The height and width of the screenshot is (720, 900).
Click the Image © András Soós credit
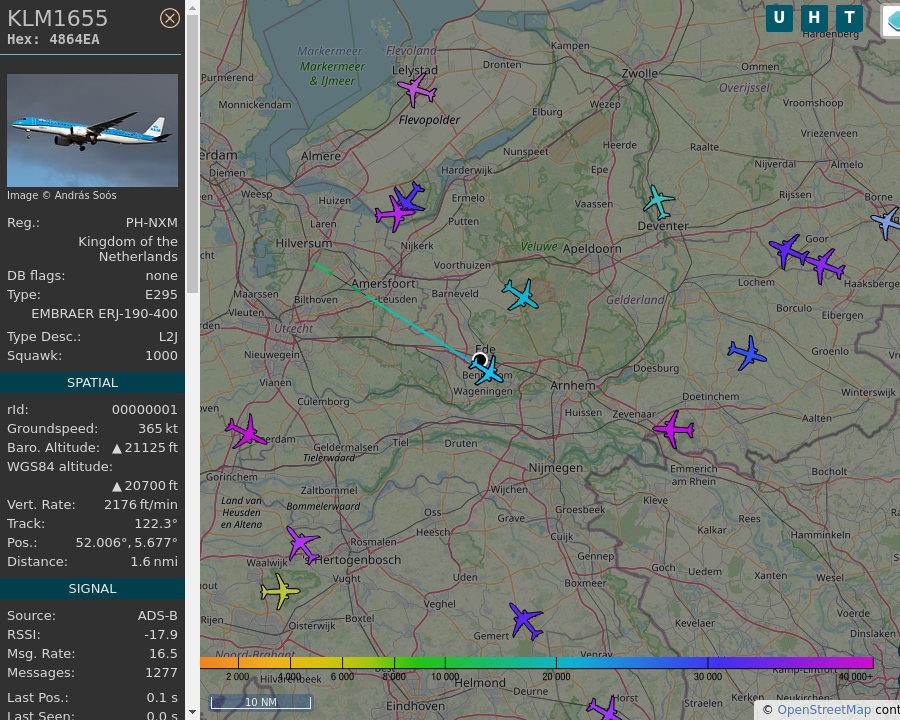tap(61, 196)
